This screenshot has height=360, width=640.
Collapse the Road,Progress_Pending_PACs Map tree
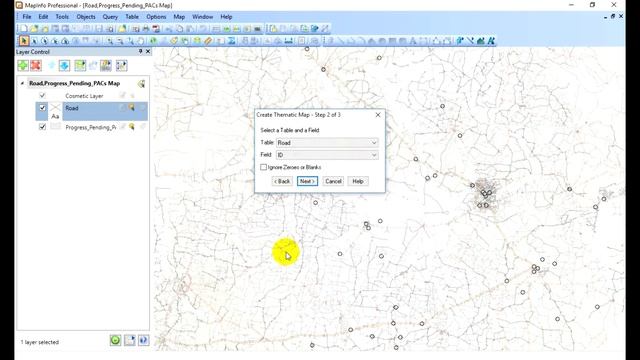coord(22,83)
